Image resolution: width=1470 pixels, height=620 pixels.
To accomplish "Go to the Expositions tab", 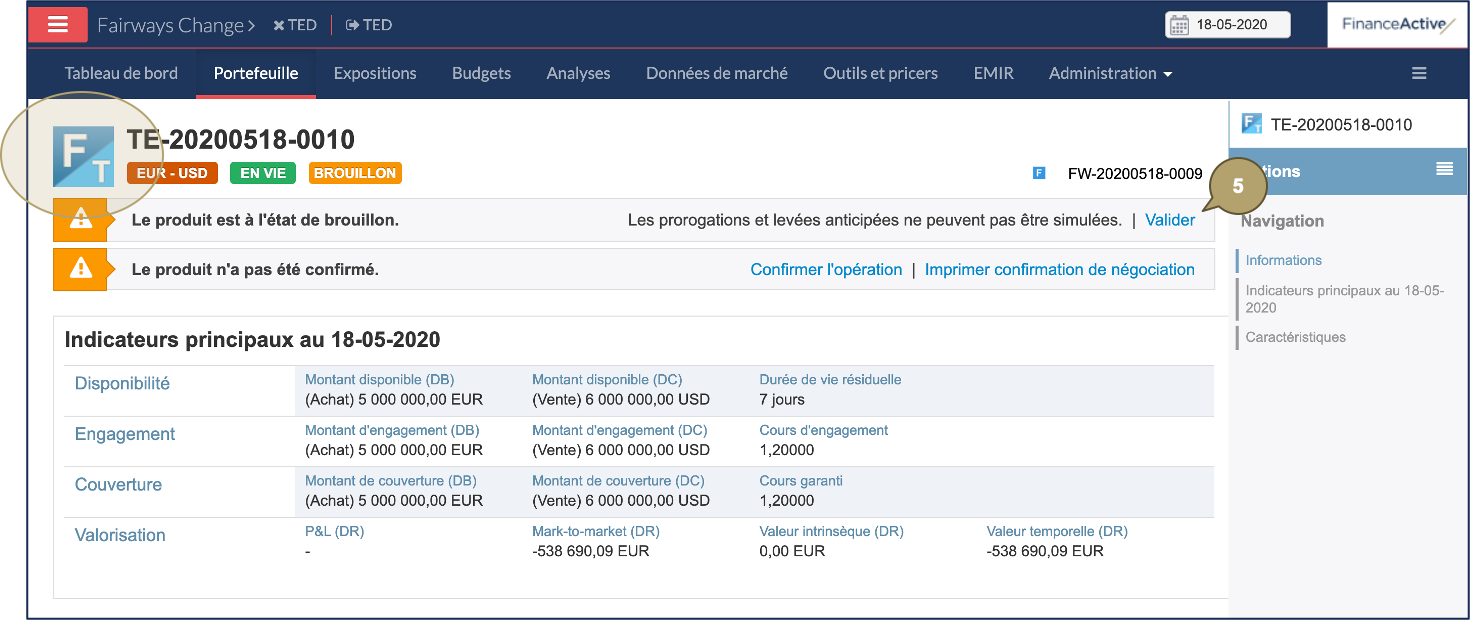I will (x=375, y=73).
